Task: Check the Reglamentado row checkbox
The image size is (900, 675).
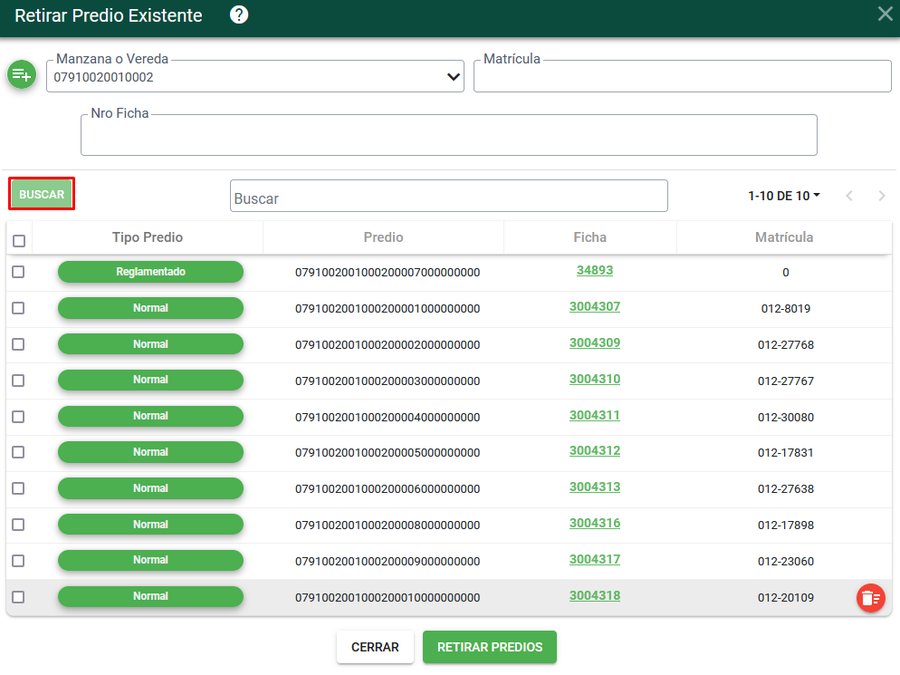Action: (18, 272)
